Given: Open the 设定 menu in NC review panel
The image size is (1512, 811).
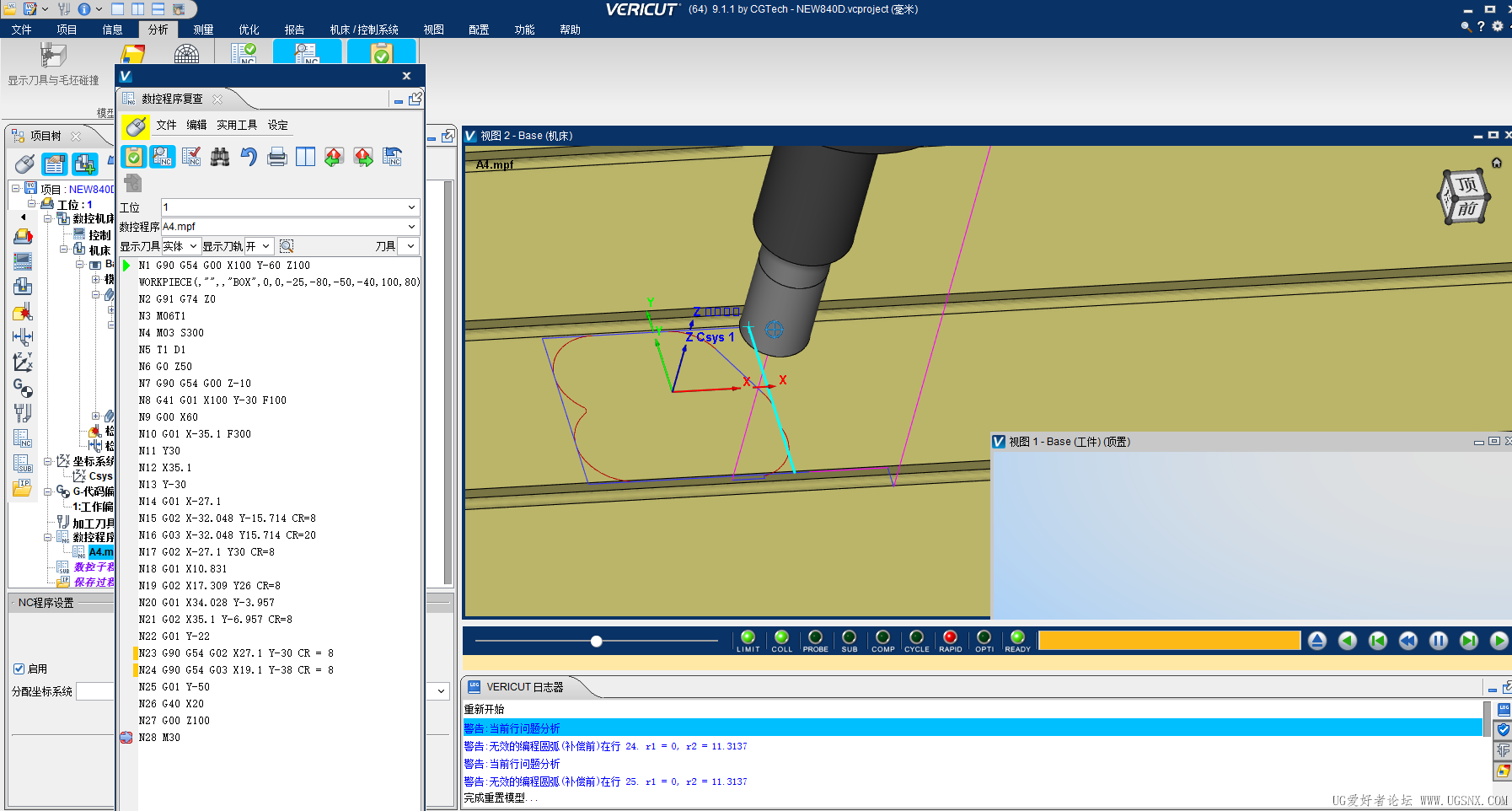Looking at the screenshot, I should tap(278, 125).
